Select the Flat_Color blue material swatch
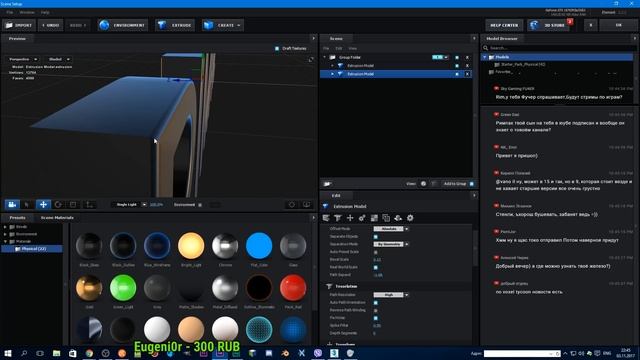Viewport: 640px width, 360px height. point(259,246)
